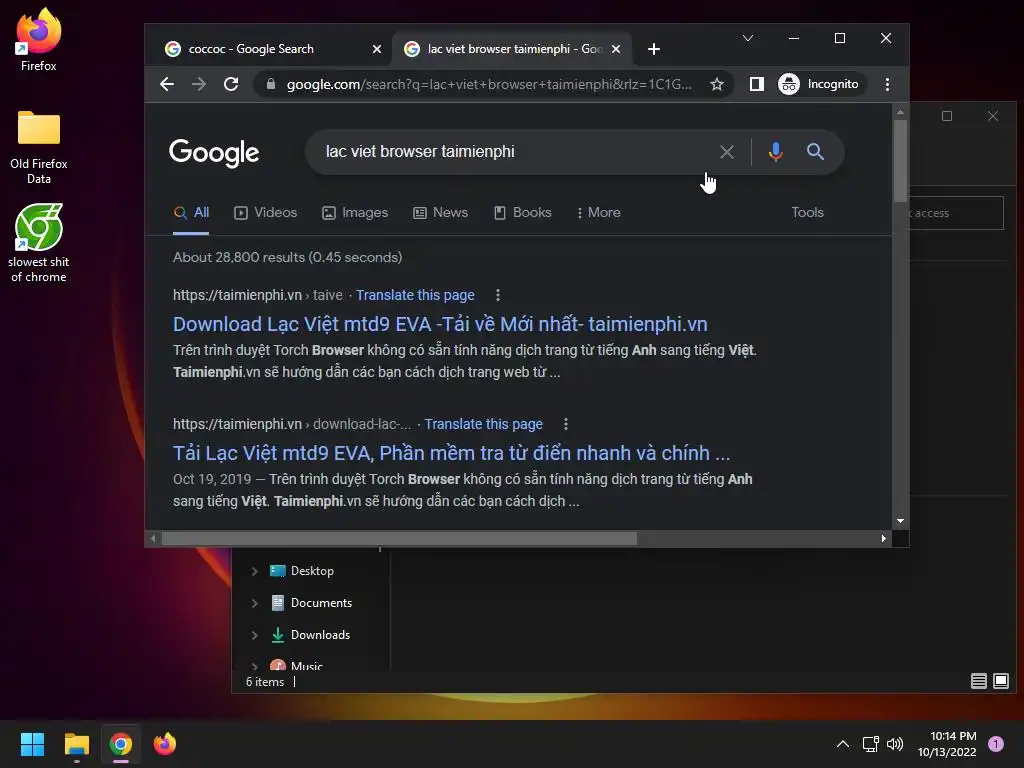1024x768 pixels.
Task: Switch File Explorer to details view
Action: coord(978,681)
